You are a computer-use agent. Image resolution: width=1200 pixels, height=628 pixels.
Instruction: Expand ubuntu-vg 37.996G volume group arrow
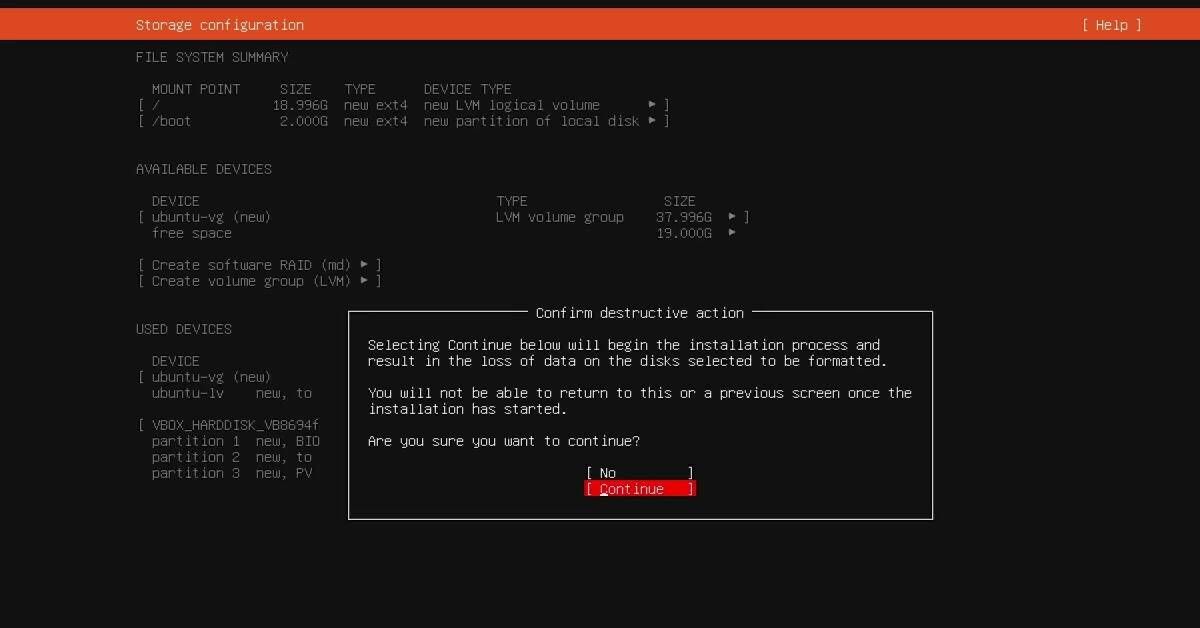tap(732, 217)
